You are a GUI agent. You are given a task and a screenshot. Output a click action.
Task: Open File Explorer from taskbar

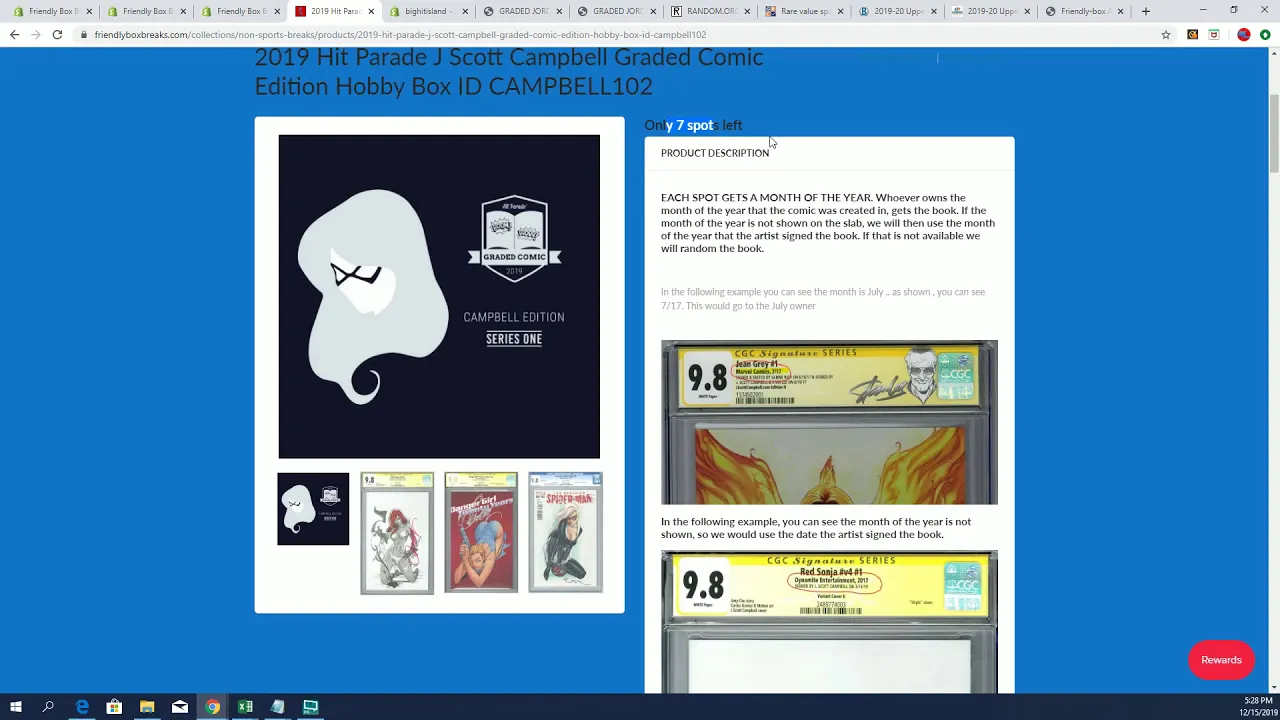click(147, 707)
